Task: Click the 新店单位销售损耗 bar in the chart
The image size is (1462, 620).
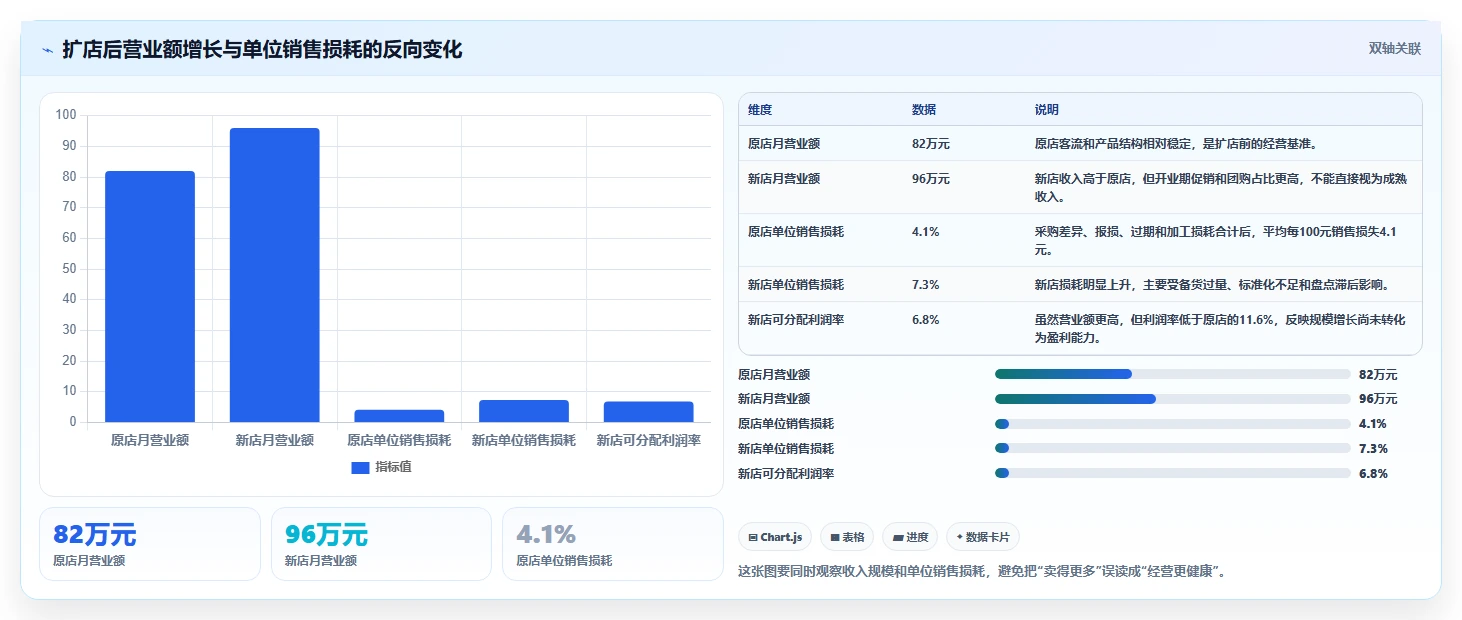Action: pos(524,411)
